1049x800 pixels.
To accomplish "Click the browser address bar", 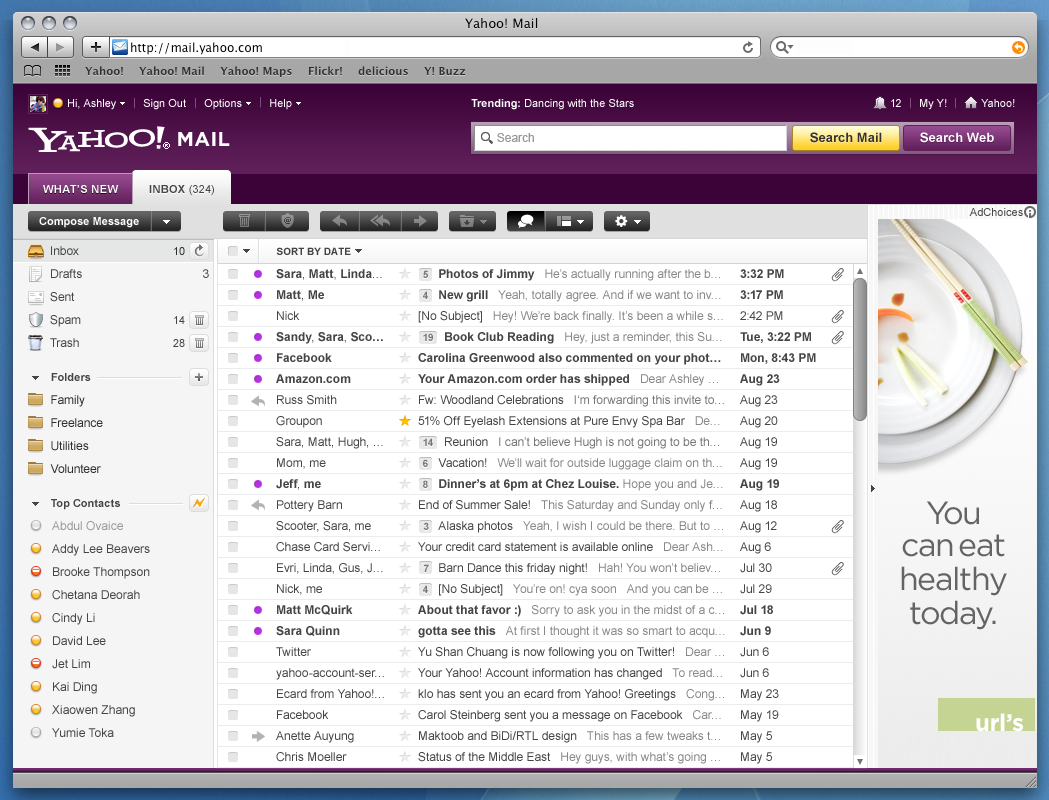I will (x=435, y=47).
